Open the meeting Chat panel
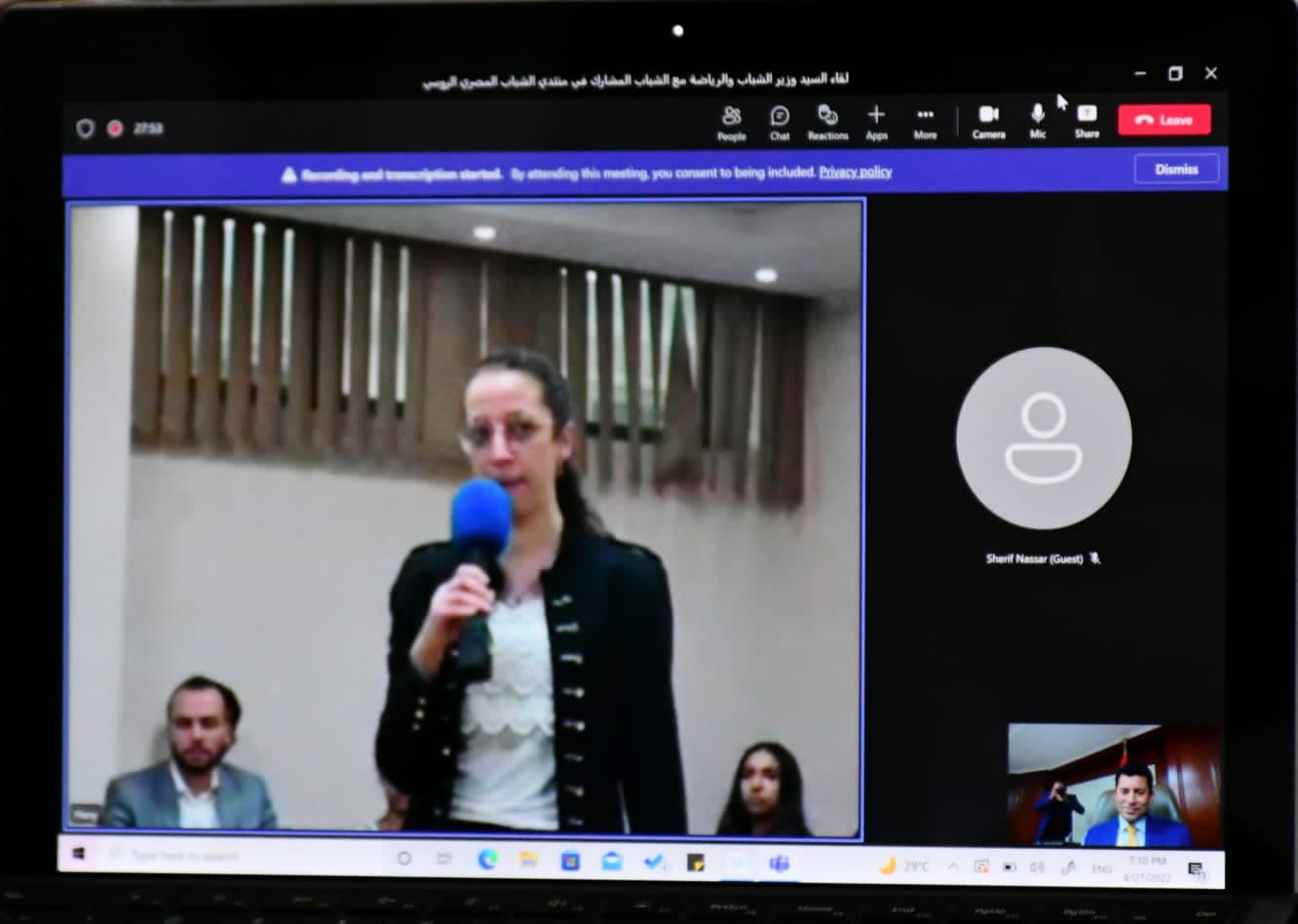This screenshot has width=1298, height=924. click(x=780, y=122)
